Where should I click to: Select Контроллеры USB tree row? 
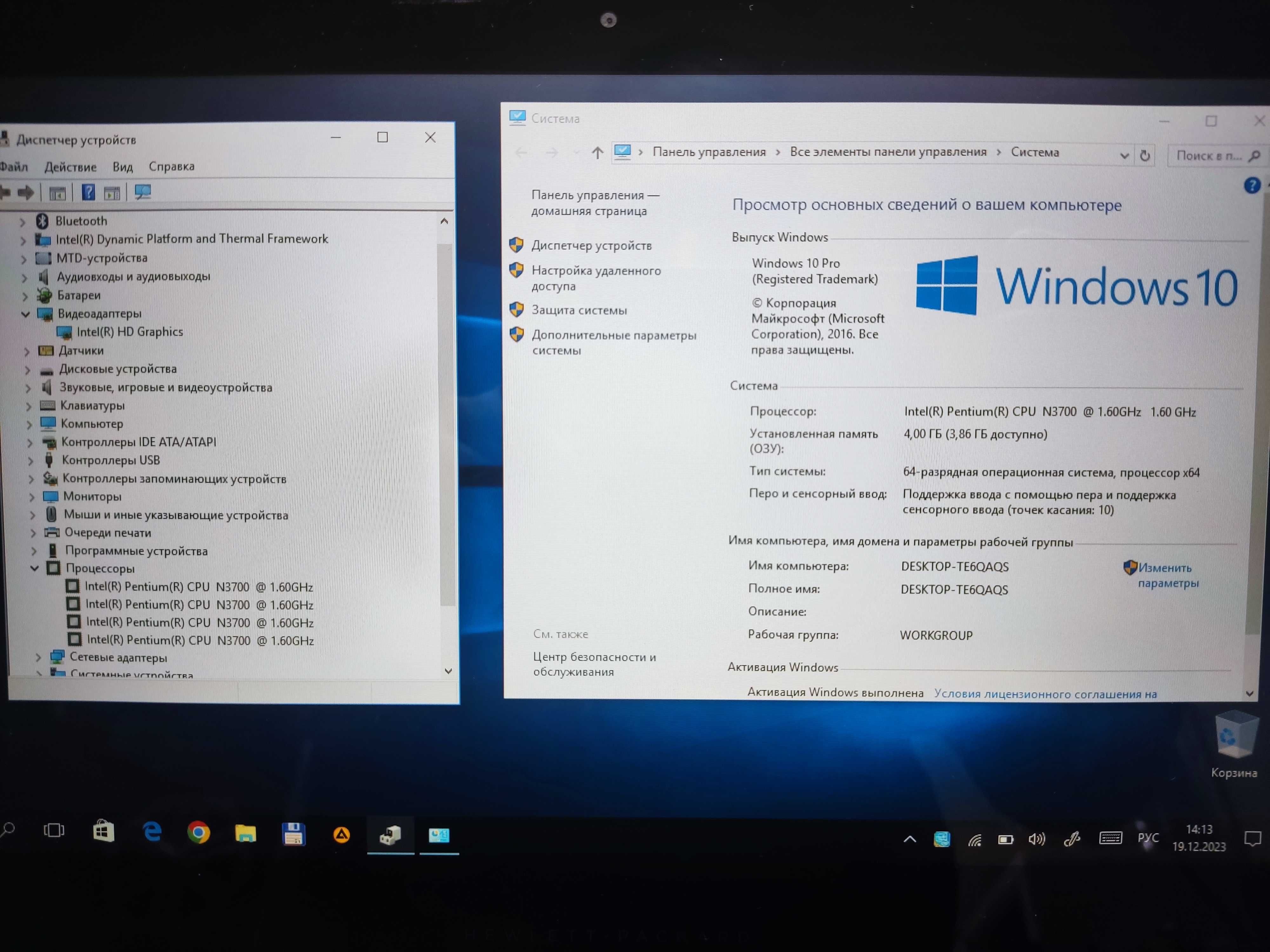(x=110, y=460)
